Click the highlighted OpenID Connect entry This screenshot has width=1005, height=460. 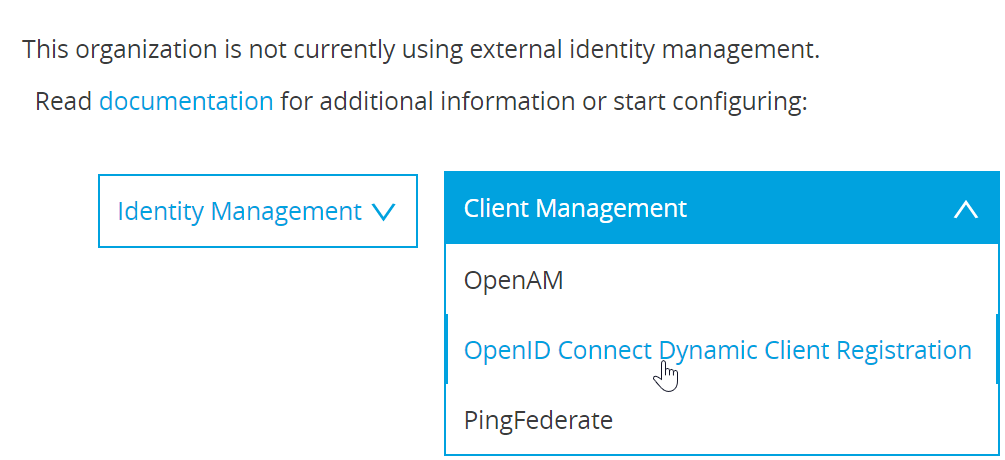[x=717, y=350]
